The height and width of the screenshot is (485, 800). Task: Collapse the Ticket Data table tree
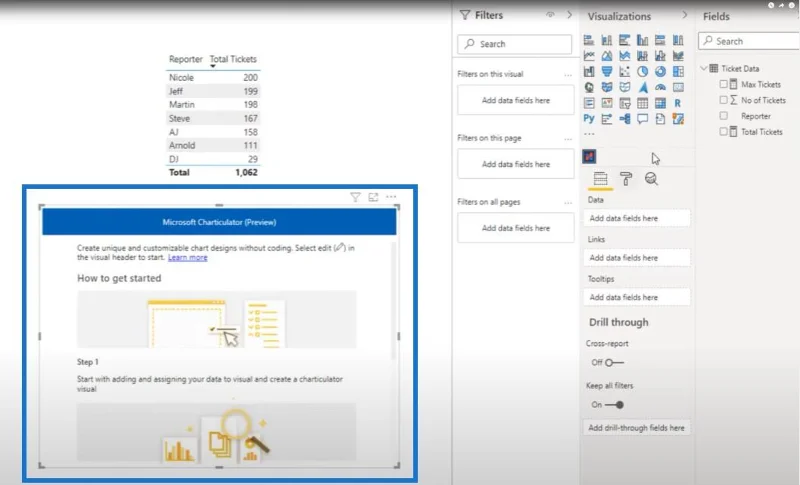[x=704, y=68]
